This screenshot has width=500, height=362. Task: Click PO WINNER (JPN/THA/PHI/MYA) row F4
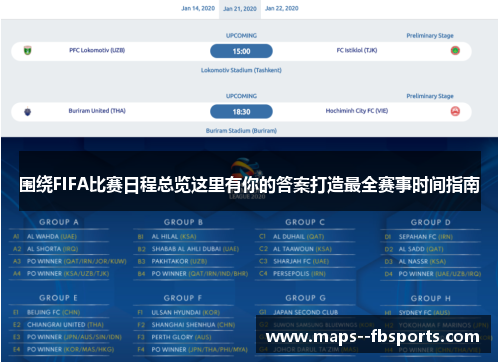click(200, 350)
